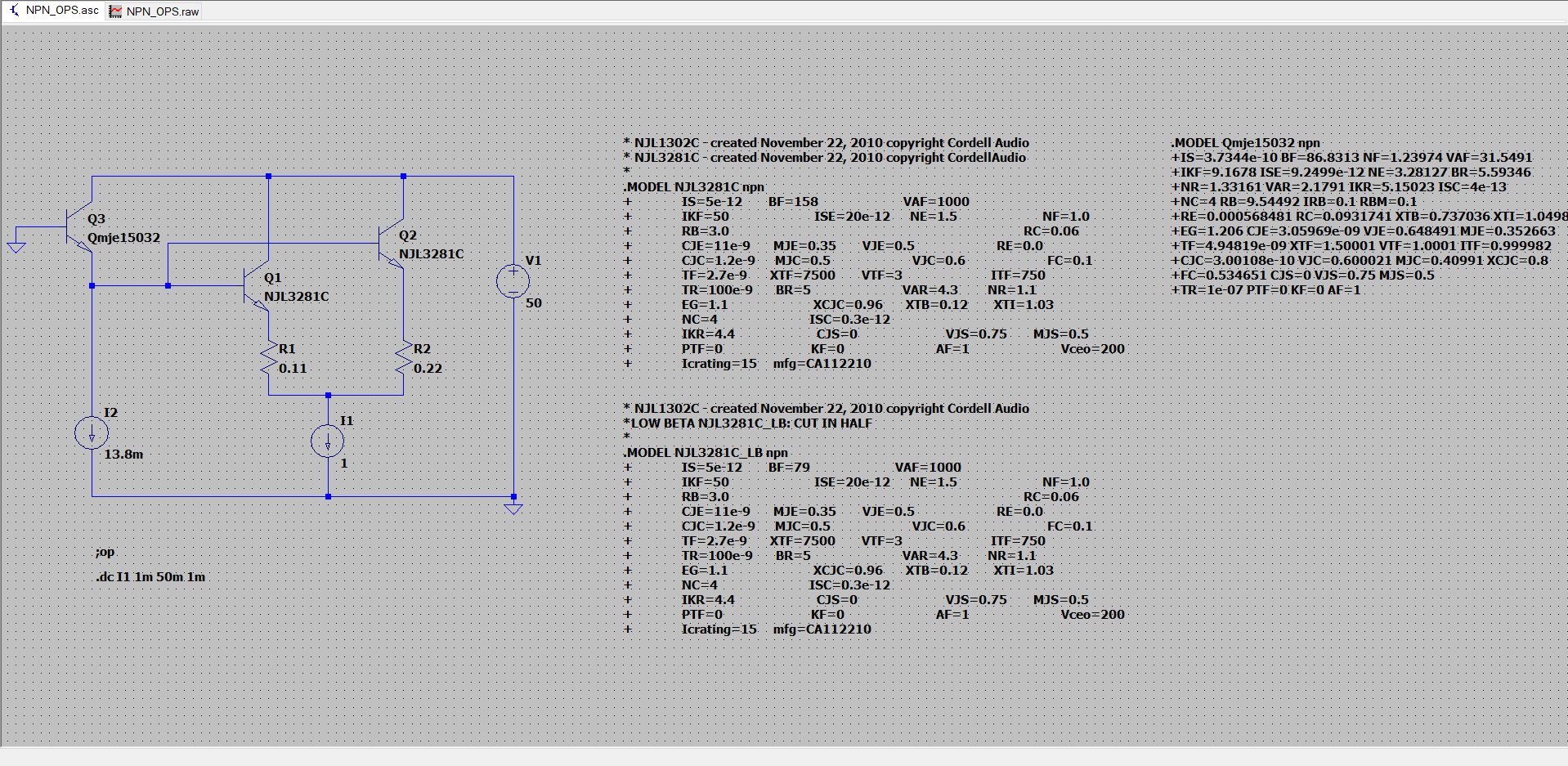This screenshot has width=1568, height=766.
Task: Click the .MODEL Qmje15032 npn line
Action: tap(1245, 143)
